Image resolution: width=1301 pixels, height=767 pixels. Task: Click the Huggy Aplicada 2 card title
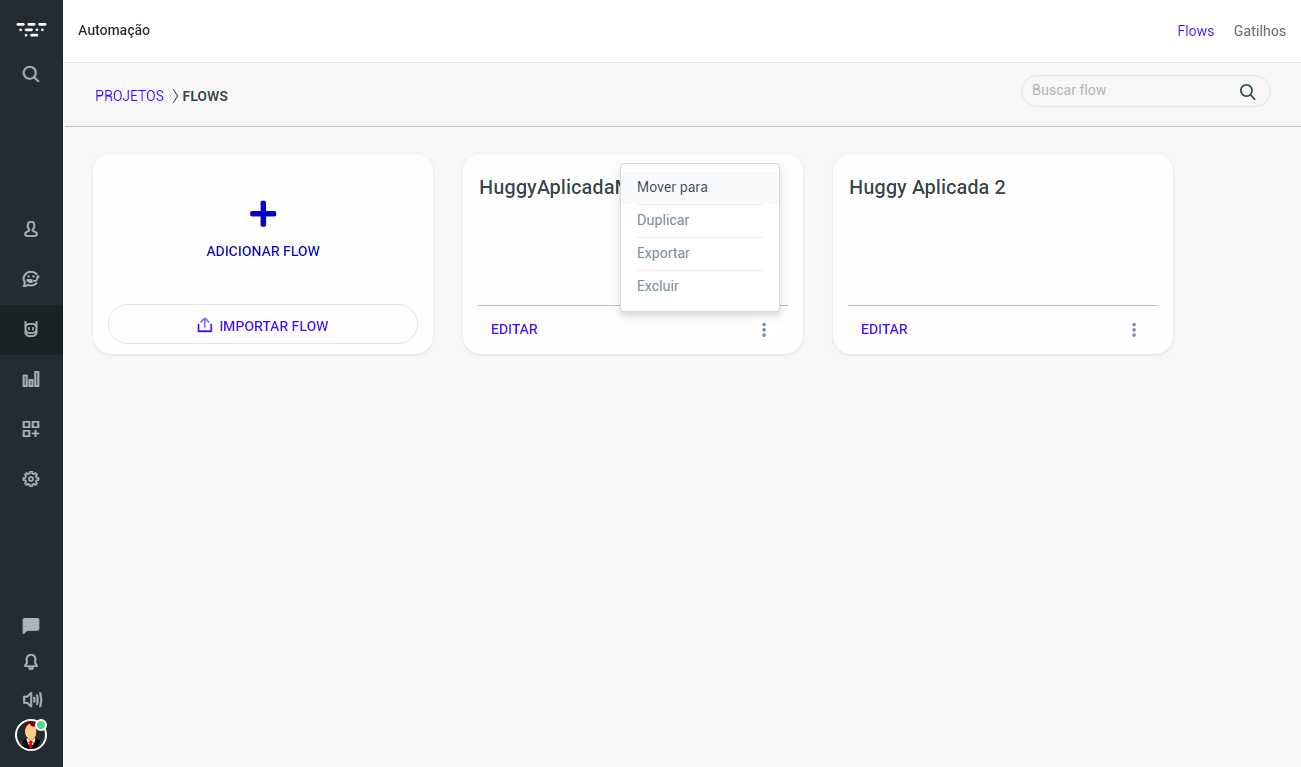pos(927,187)
